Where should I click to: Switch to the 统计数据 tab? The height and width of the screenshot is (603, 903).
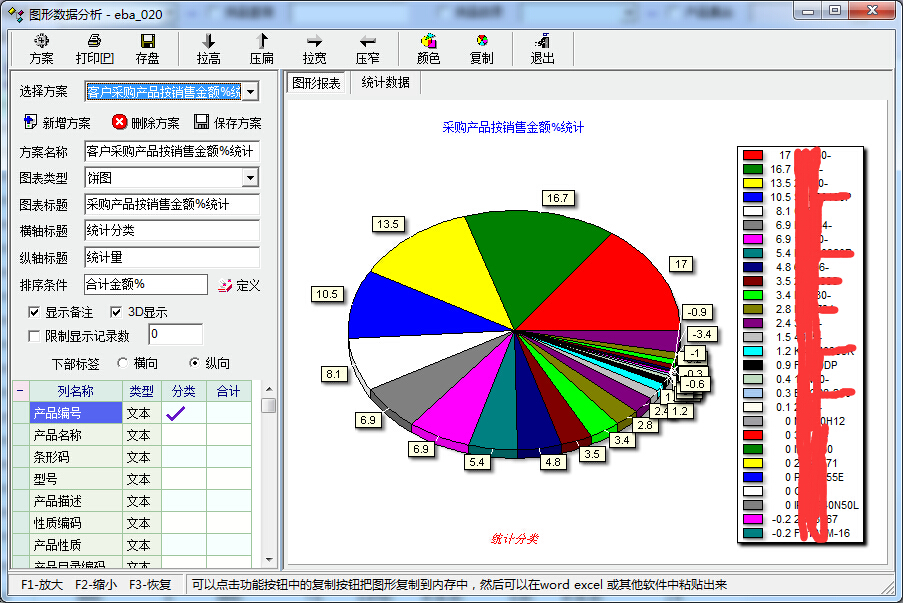tap(385, 83)
